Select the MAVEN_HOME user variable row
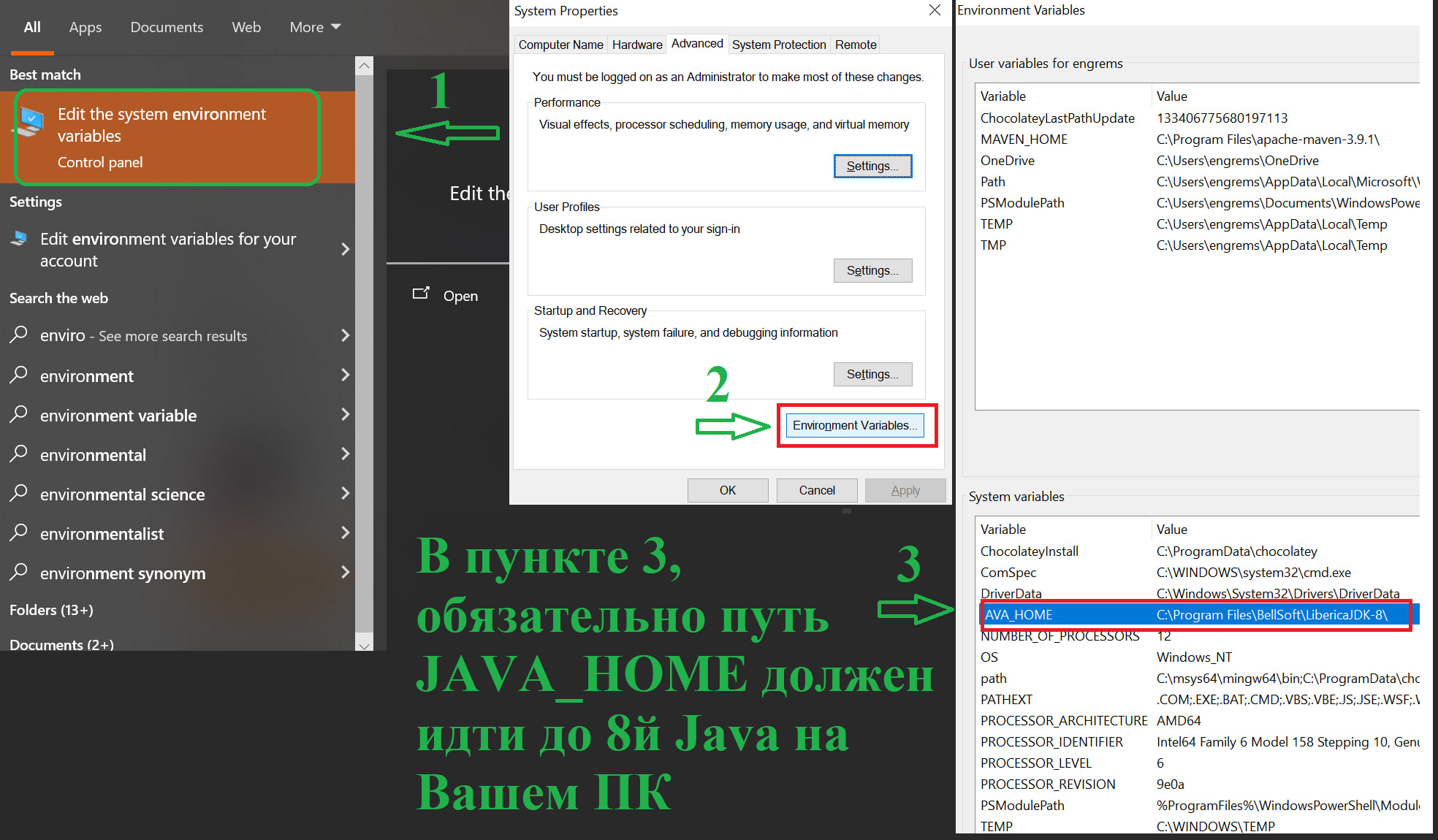The image size is (1438, 840). pyautogui.click(x=1023, y=139)
